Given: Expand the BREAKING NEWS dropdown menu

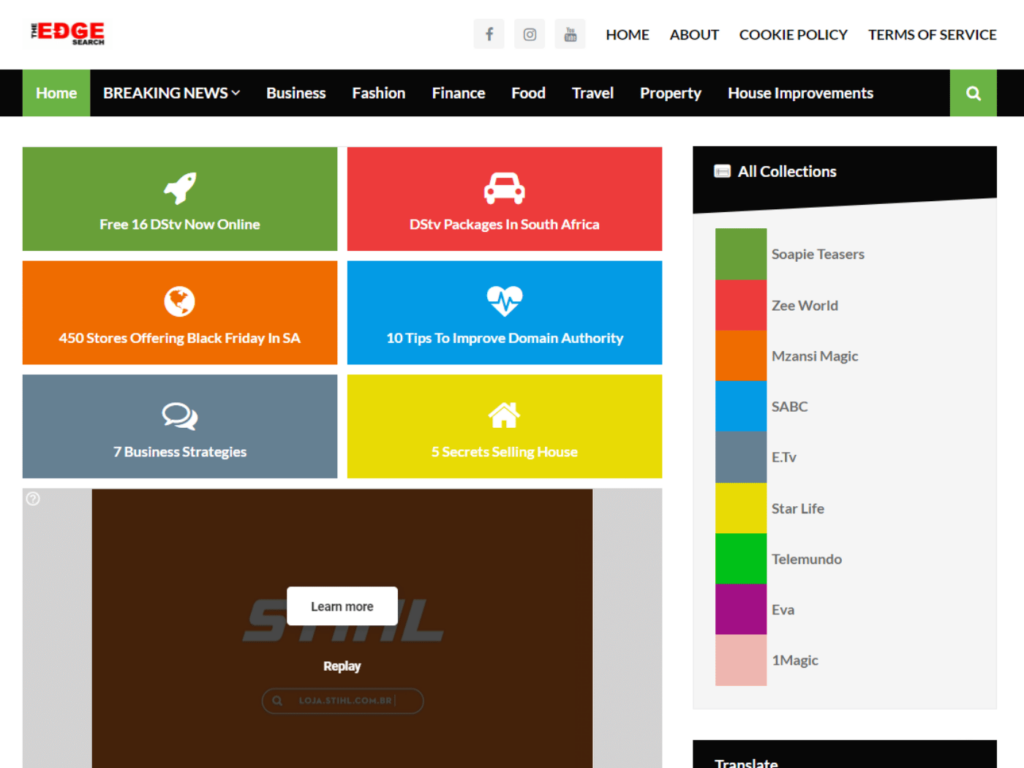Looking at the screenshot, I should click(x=171, y=93).
